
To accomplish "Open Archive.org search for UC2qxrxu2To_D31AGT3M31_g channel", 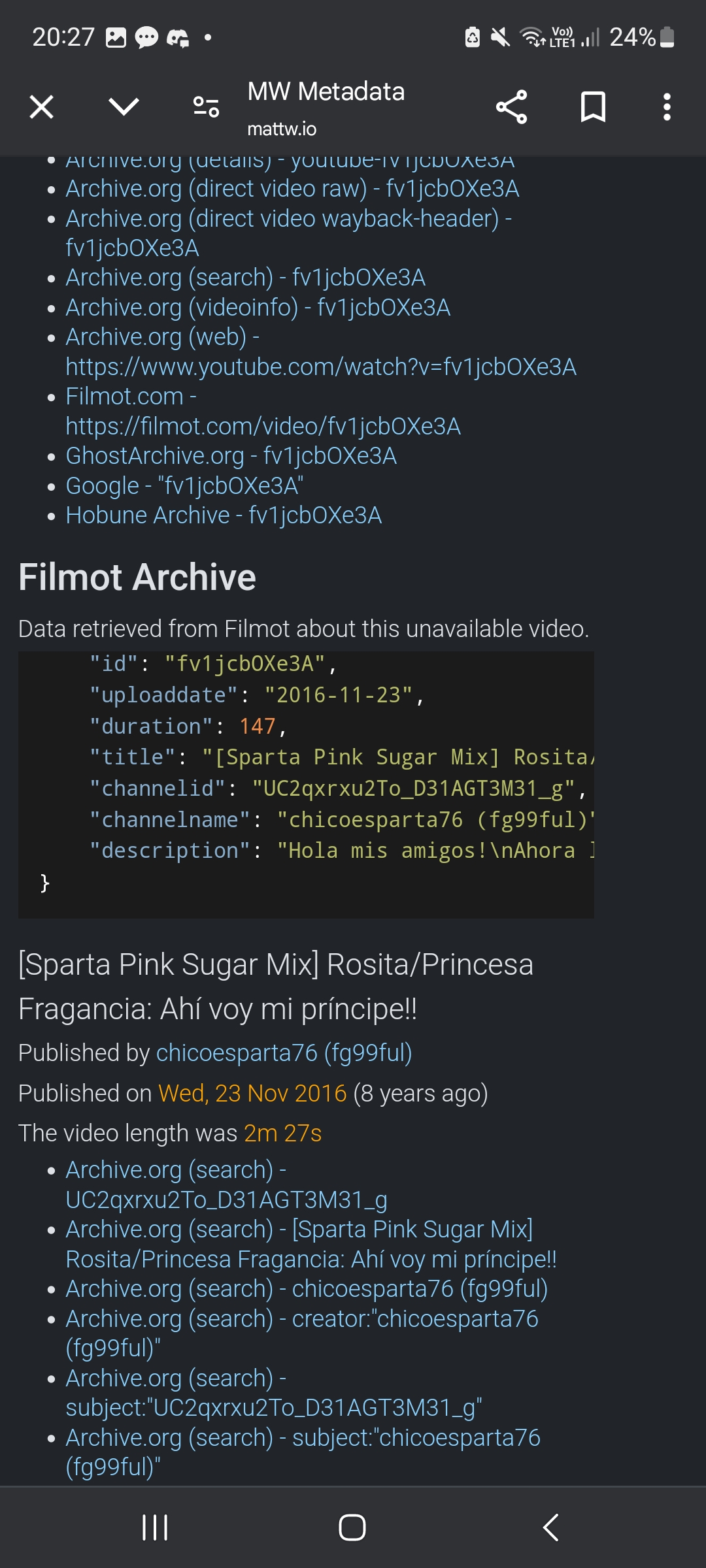I will 227,1185.
